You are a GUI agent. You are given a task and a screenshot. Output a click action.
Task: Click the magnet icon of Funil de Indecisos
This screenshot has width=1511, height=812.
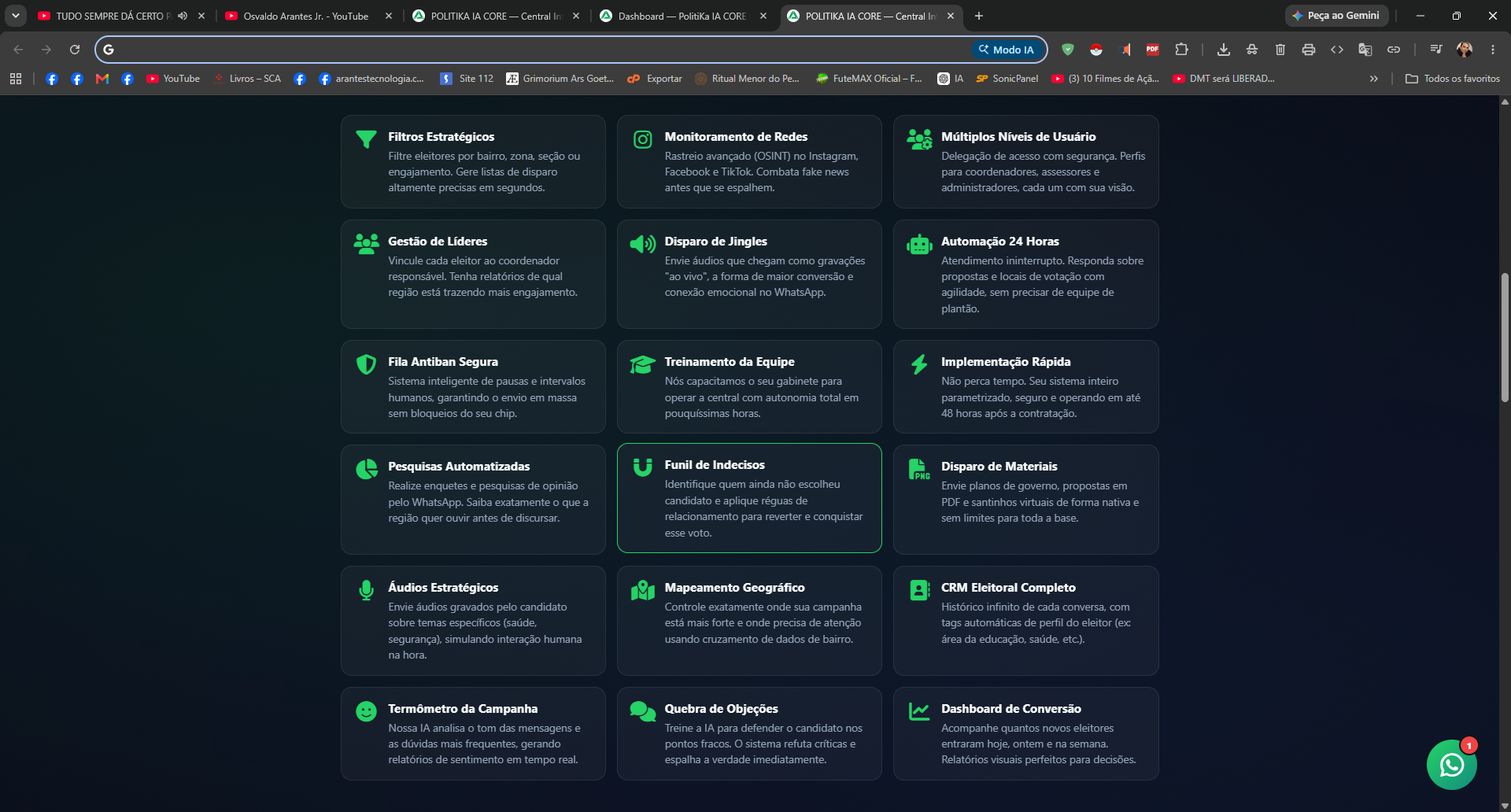coord(643,467)
